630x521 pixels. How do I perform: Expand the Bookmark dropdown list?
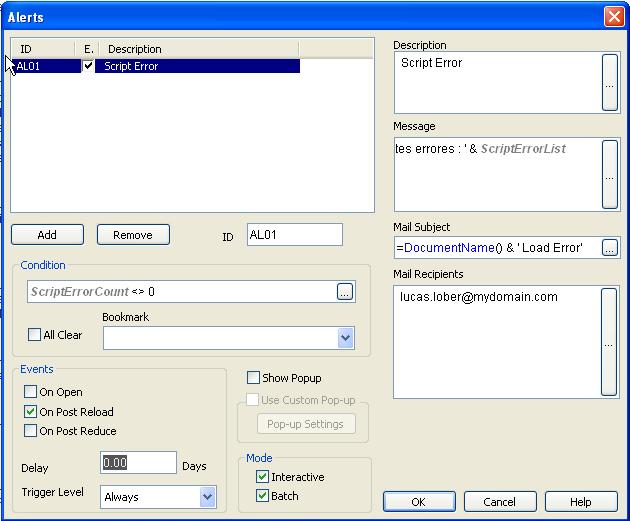click(346, 338)
